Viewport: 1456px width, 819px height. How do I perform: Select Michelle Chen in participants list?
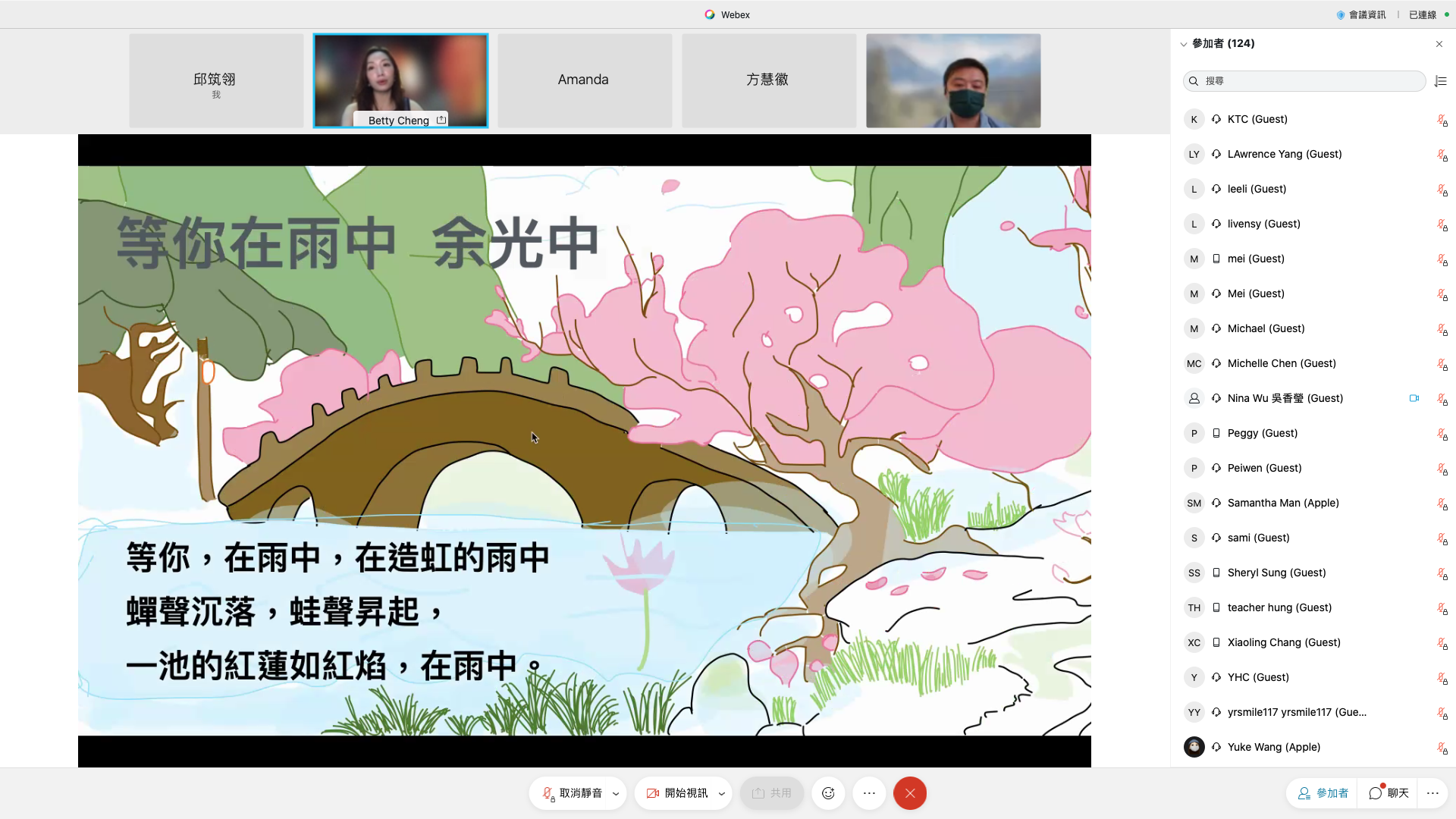[x=1281, y=363]
